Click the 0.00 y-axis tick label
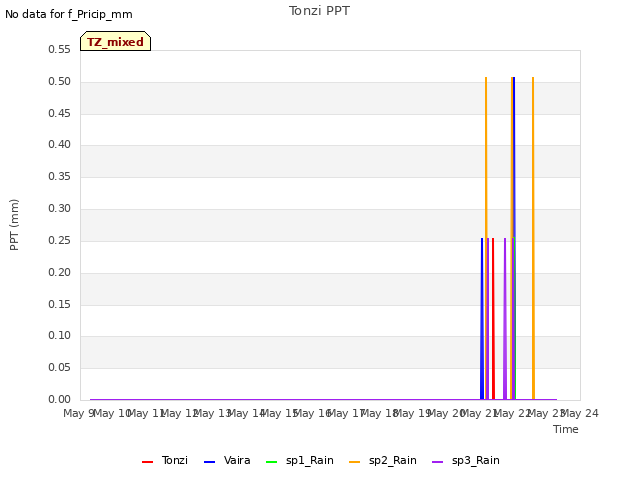 point(60,399)
